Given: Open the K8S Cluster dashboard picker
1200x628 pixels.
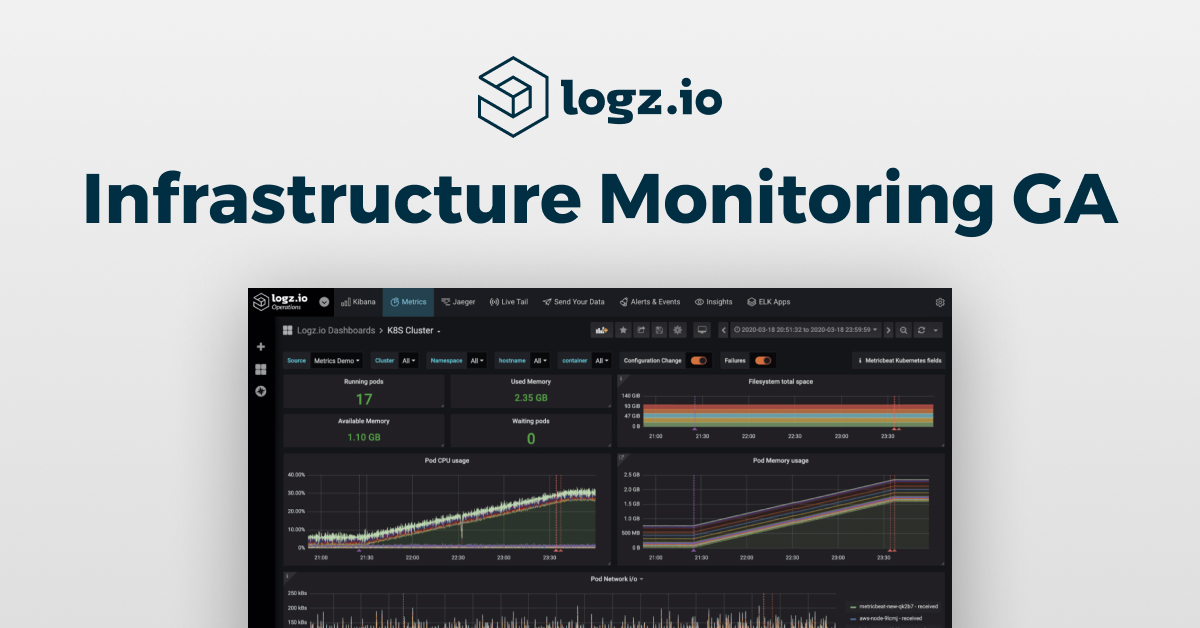Looking at the screenshot, I should click(414, 330).
